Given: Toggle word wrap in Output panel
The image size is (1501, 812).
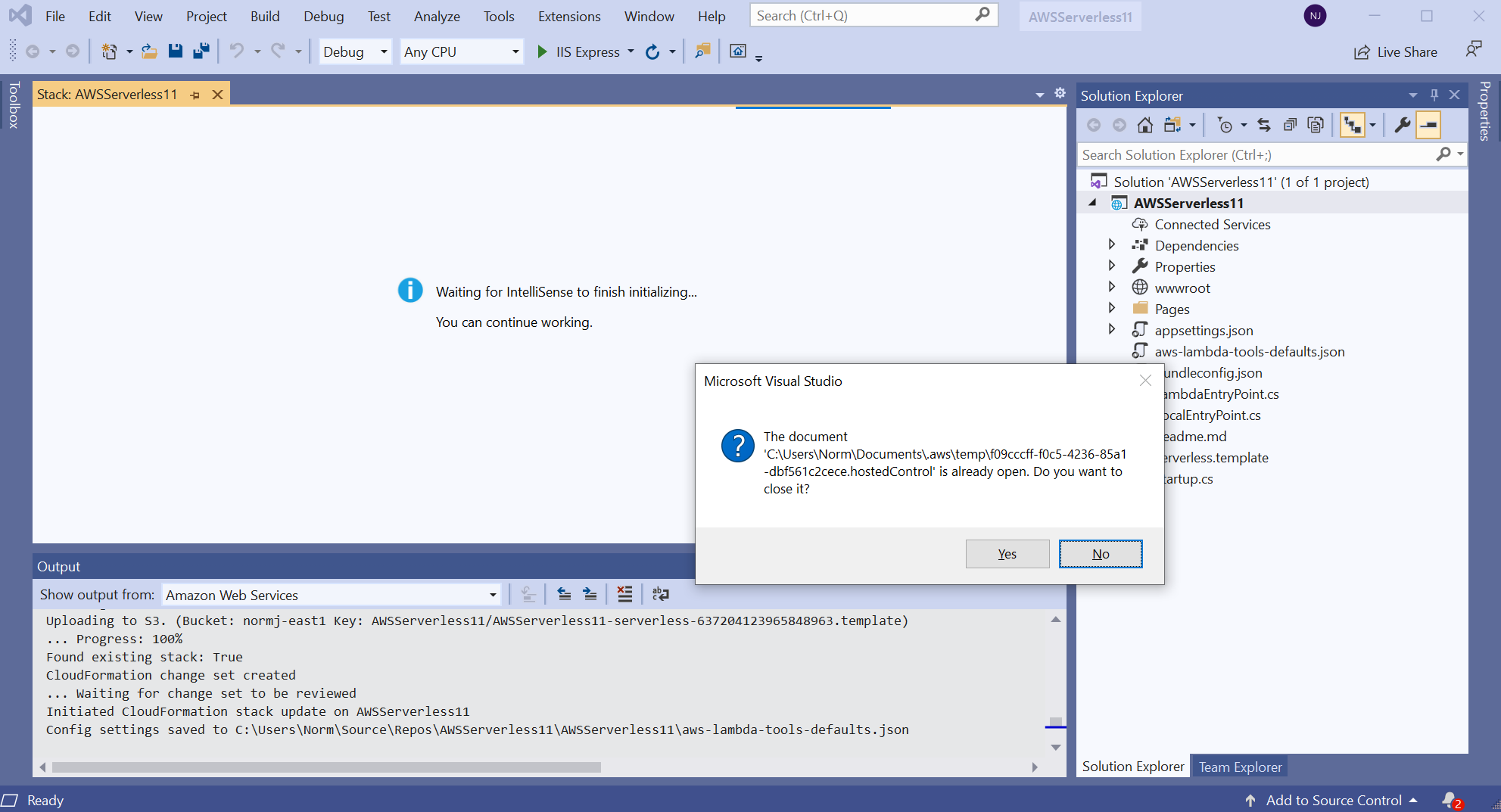Looking at the screenshot, I should [x=661, y=594].
